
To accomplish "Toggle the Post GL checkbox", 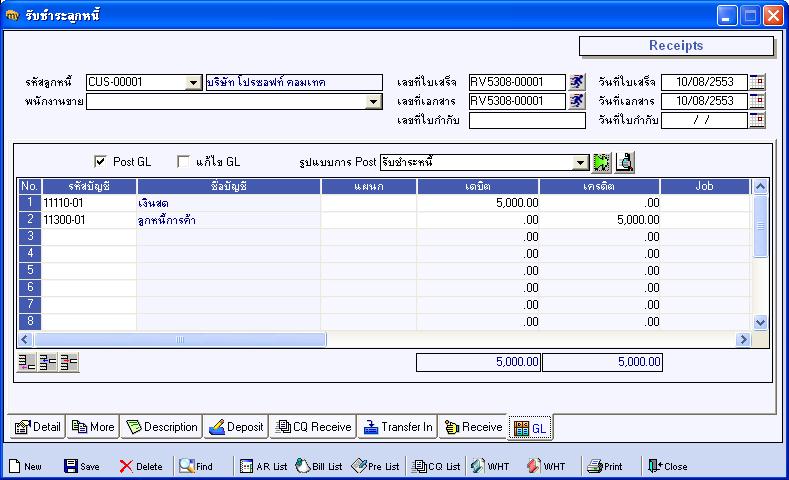I will click(x=100, y=162).
